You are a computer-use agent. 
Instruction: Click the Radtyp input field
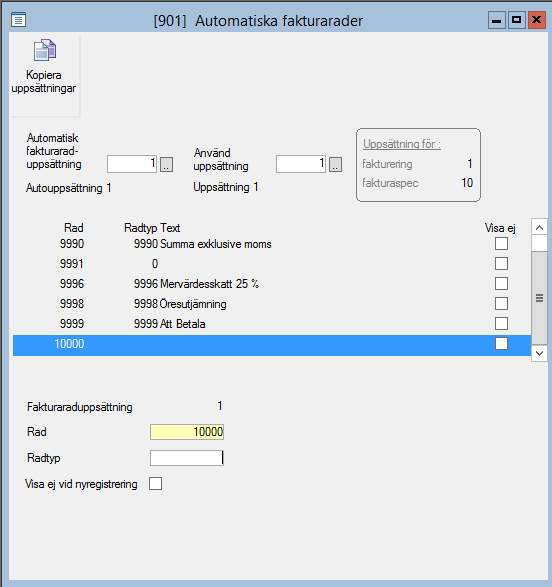coord(187,458)
